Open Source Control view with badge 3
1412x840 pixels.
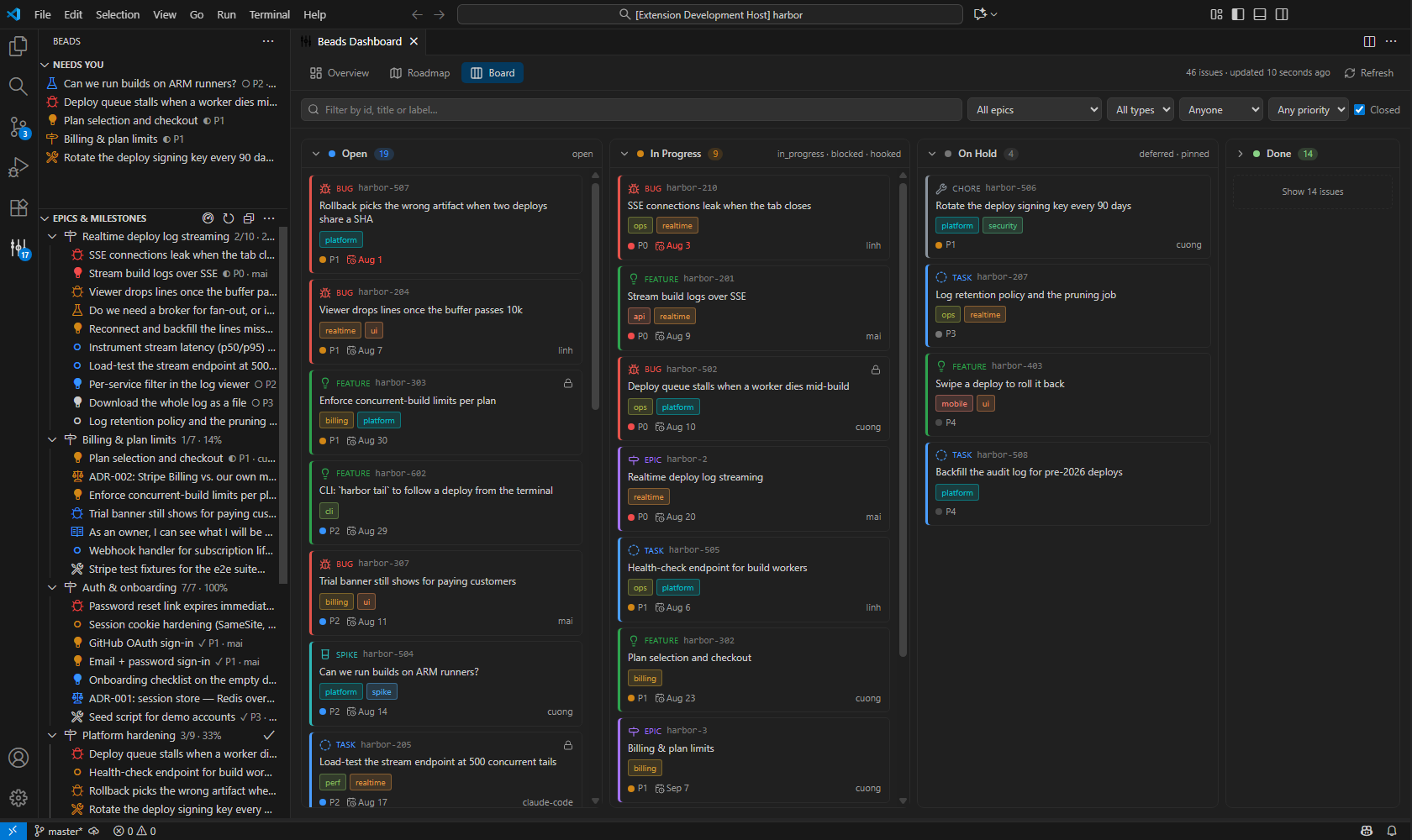coord(18,127)
